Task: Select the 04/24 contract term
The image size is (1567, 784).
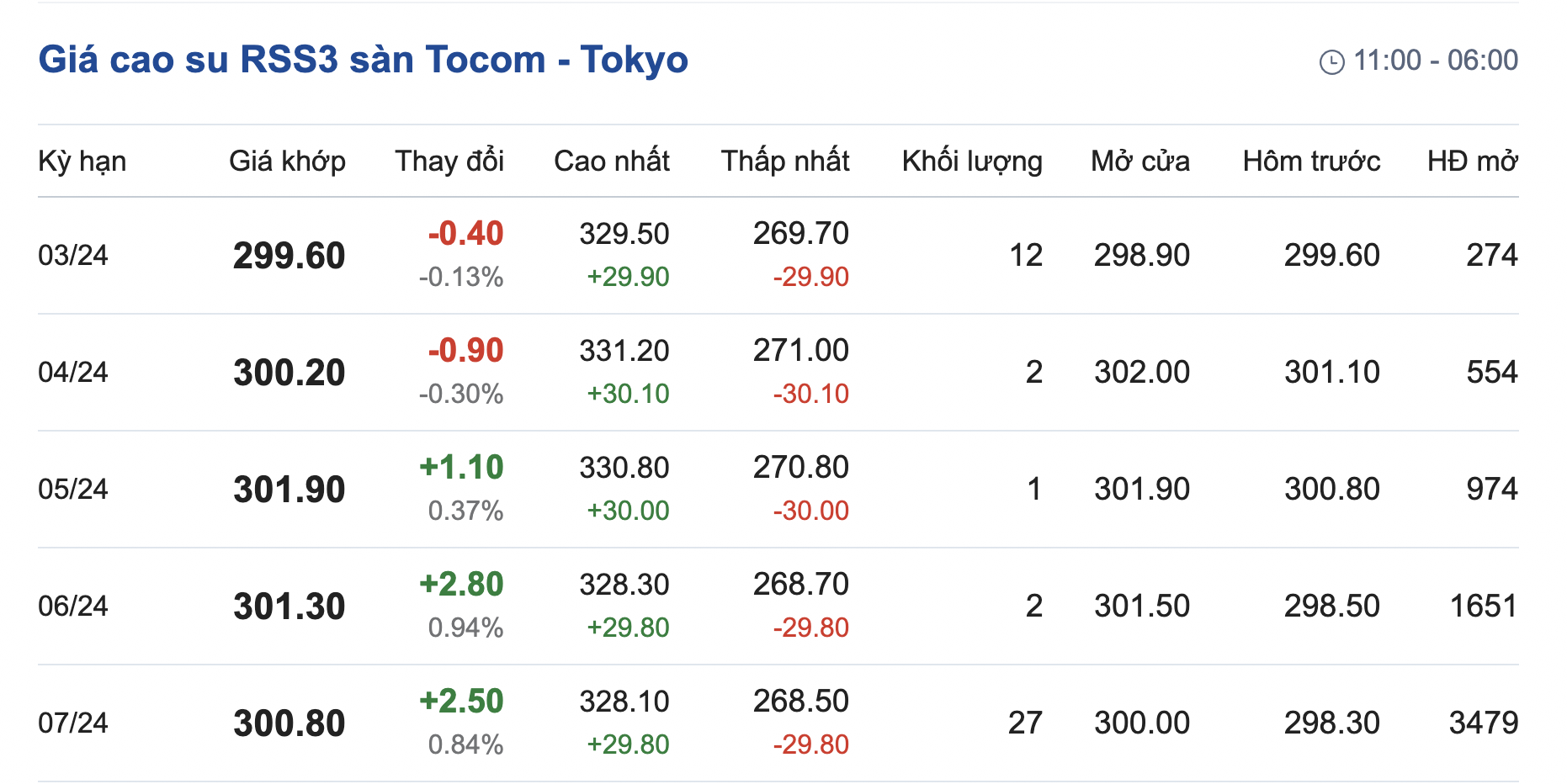Action: click(73, 372)
